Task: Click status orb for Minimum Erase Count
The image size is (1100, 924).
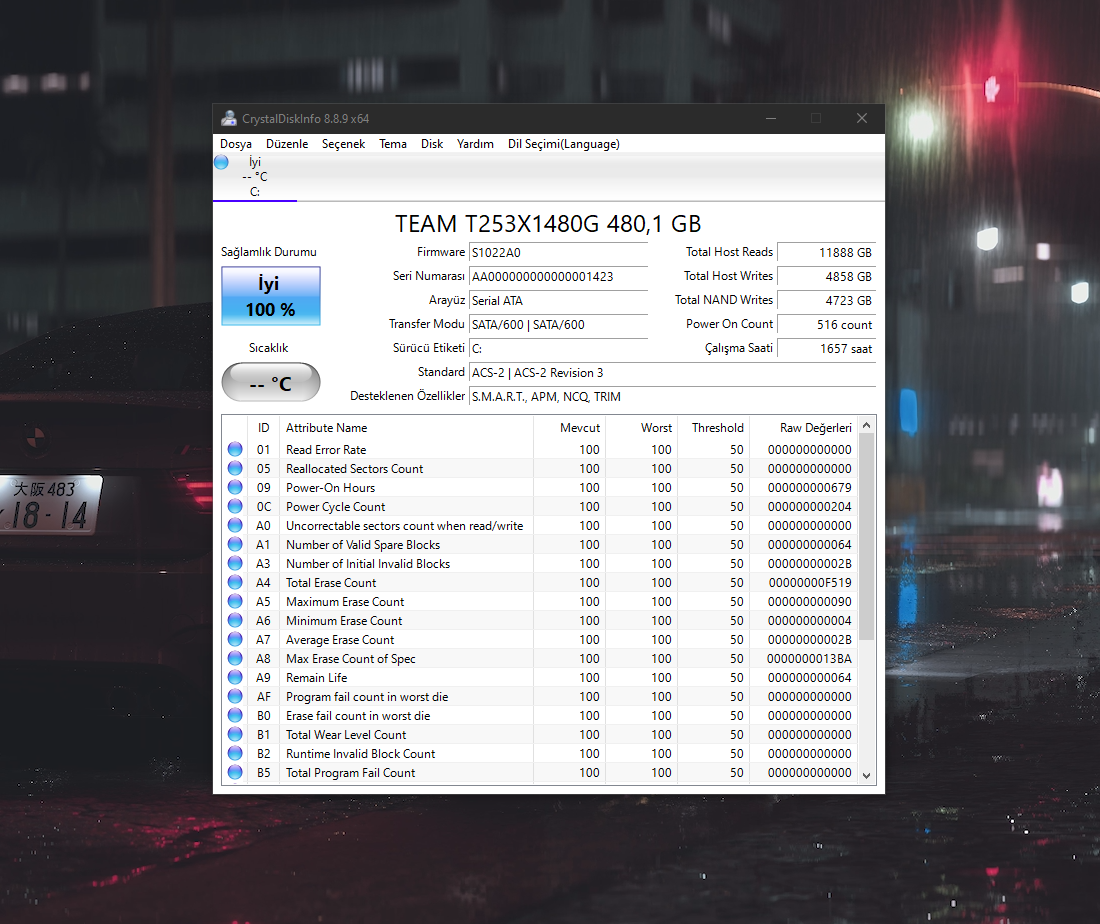Action: 235,620
